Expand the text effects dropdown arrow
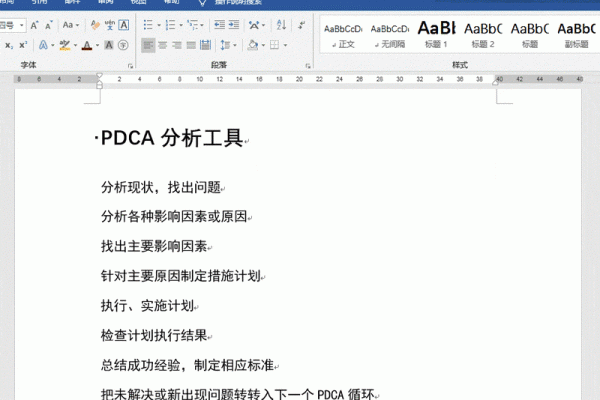The height and width of the screenshot is (400, 600). (52, 46)
